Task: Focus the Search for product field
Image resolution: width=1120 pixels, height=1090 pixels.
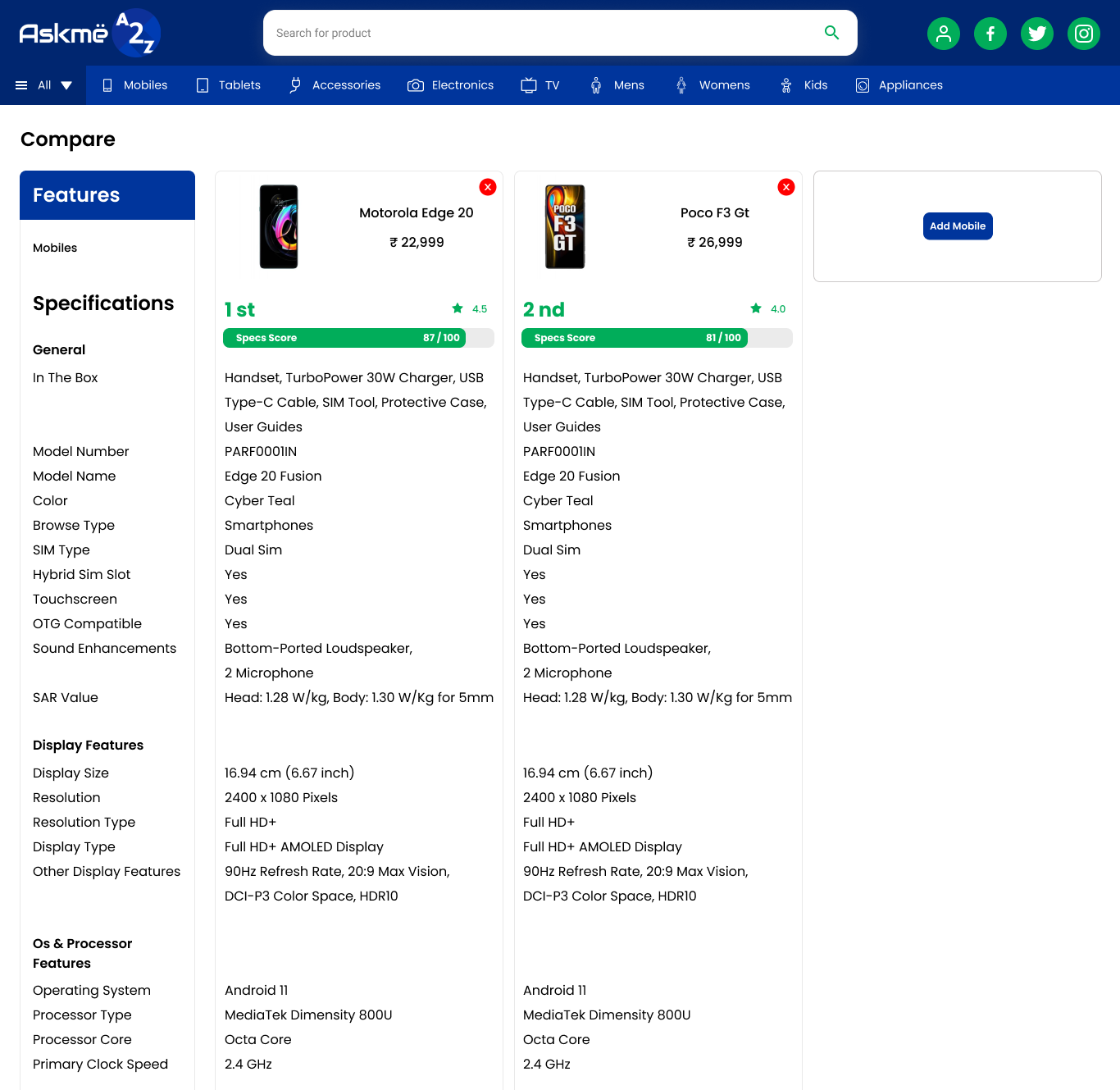Action: pyautogui.click(x=560, y=33)
